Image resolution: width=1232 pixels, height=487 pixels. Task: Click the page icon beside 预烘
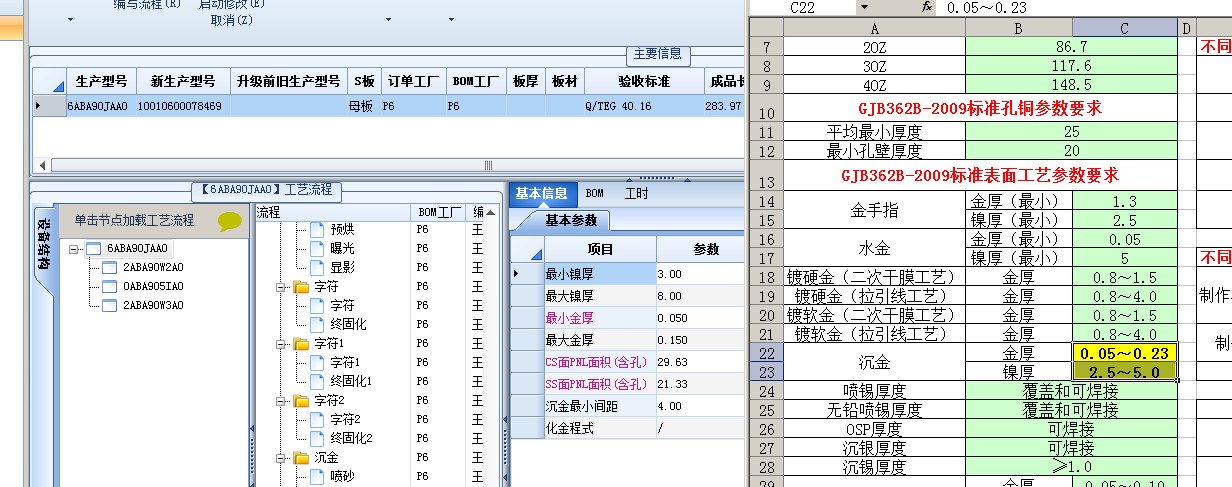(317, 230)
